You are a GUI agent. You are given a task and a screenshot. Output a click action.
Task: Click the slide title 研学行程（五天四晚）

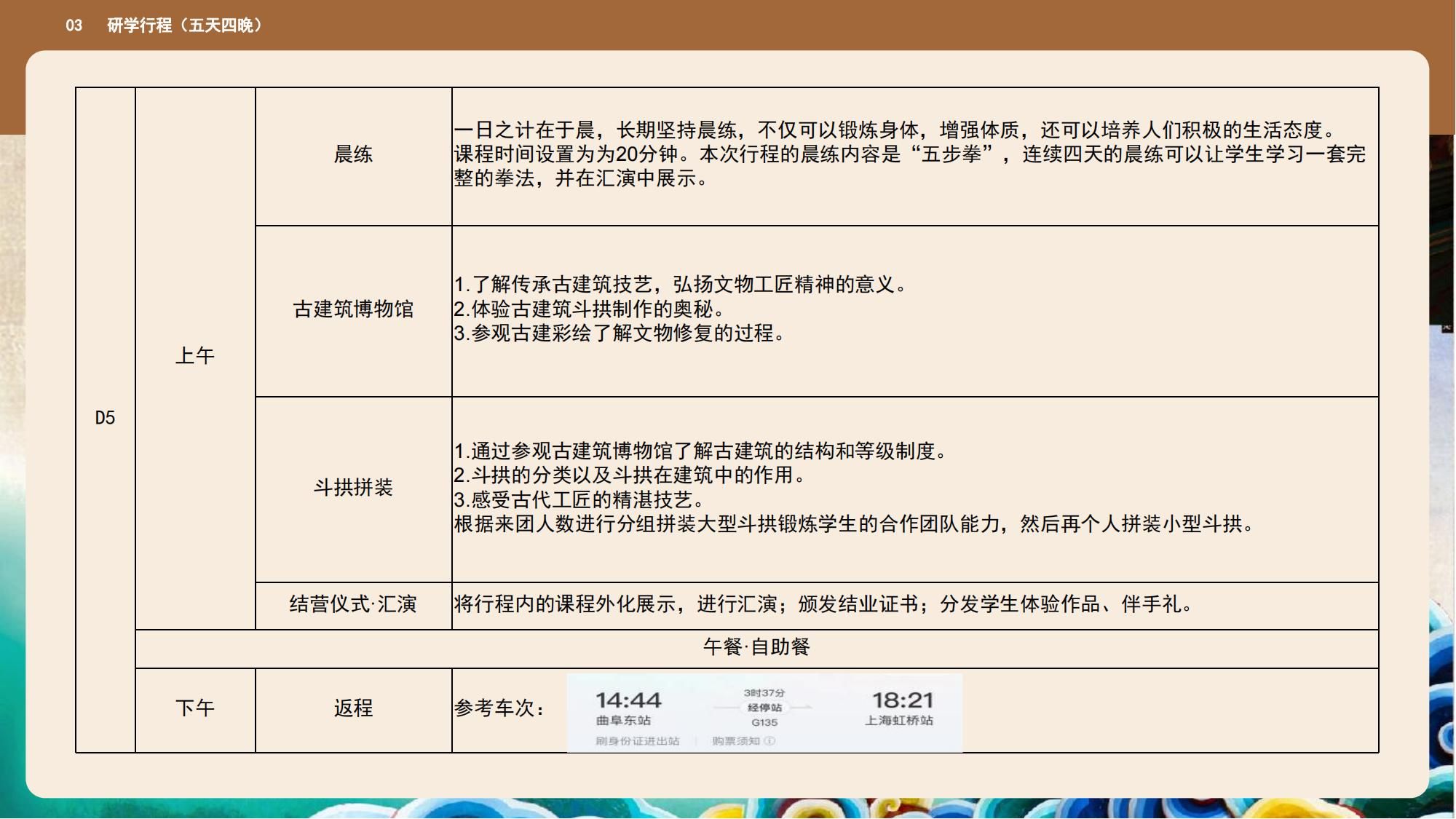tap(185, 25)
